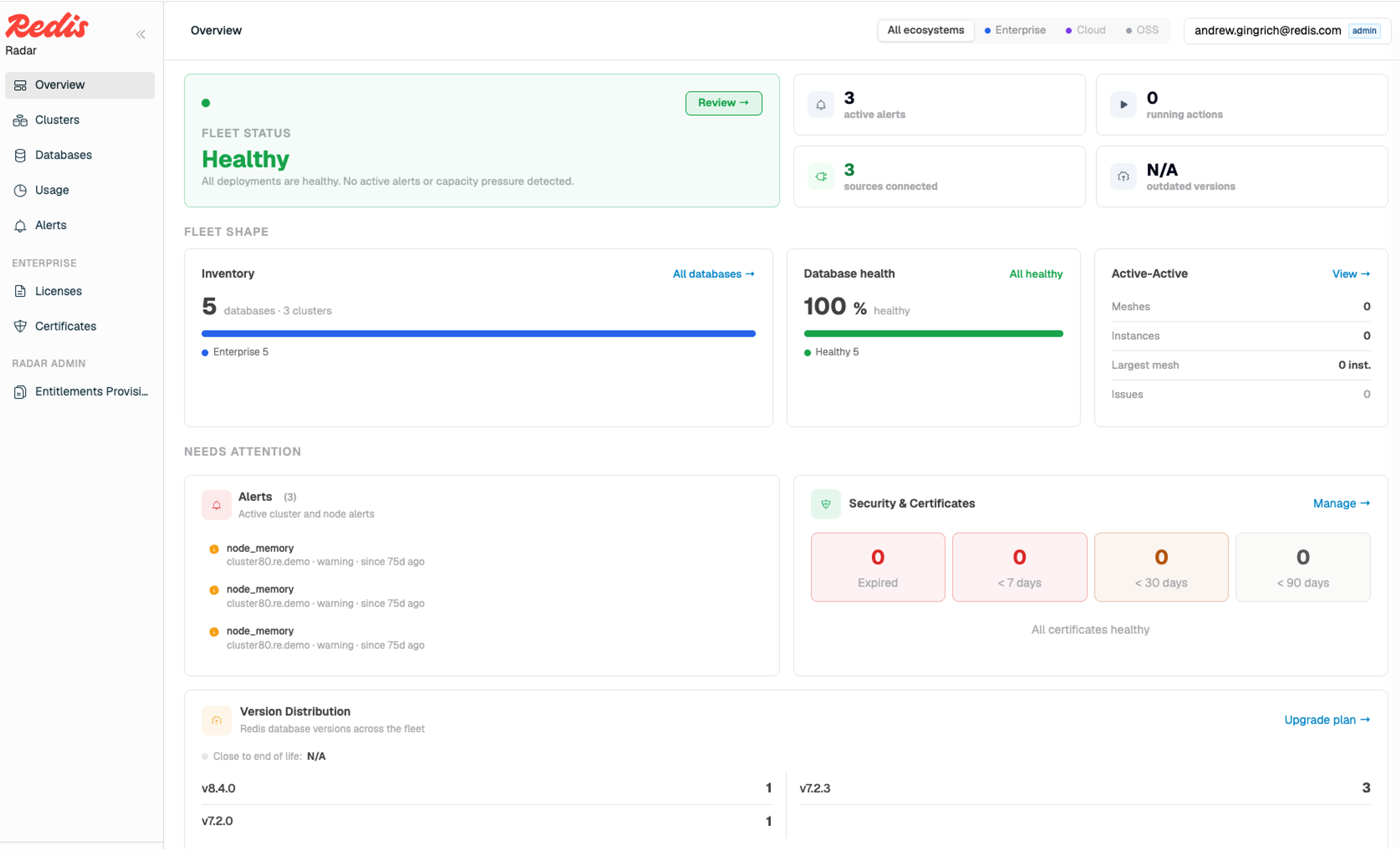Click the < 30 days certificates tile
The height and width of the screenshot is (849, 1400).
1161,567
